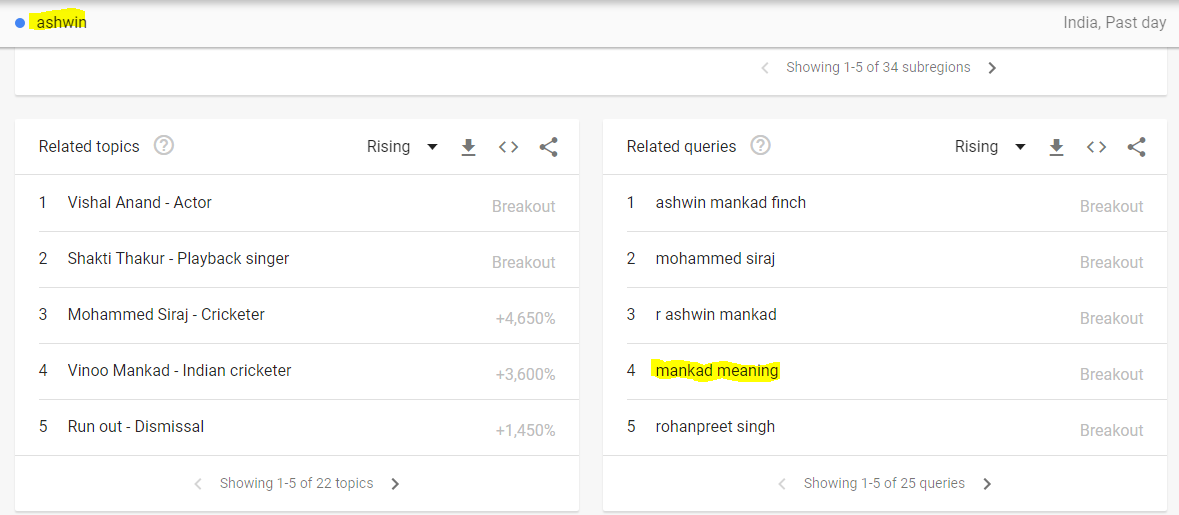Screen dimensions: 1179x515
Task: Open Rising dropdown in Related topics
Action: pyautogui.click(x=402, y=147)
